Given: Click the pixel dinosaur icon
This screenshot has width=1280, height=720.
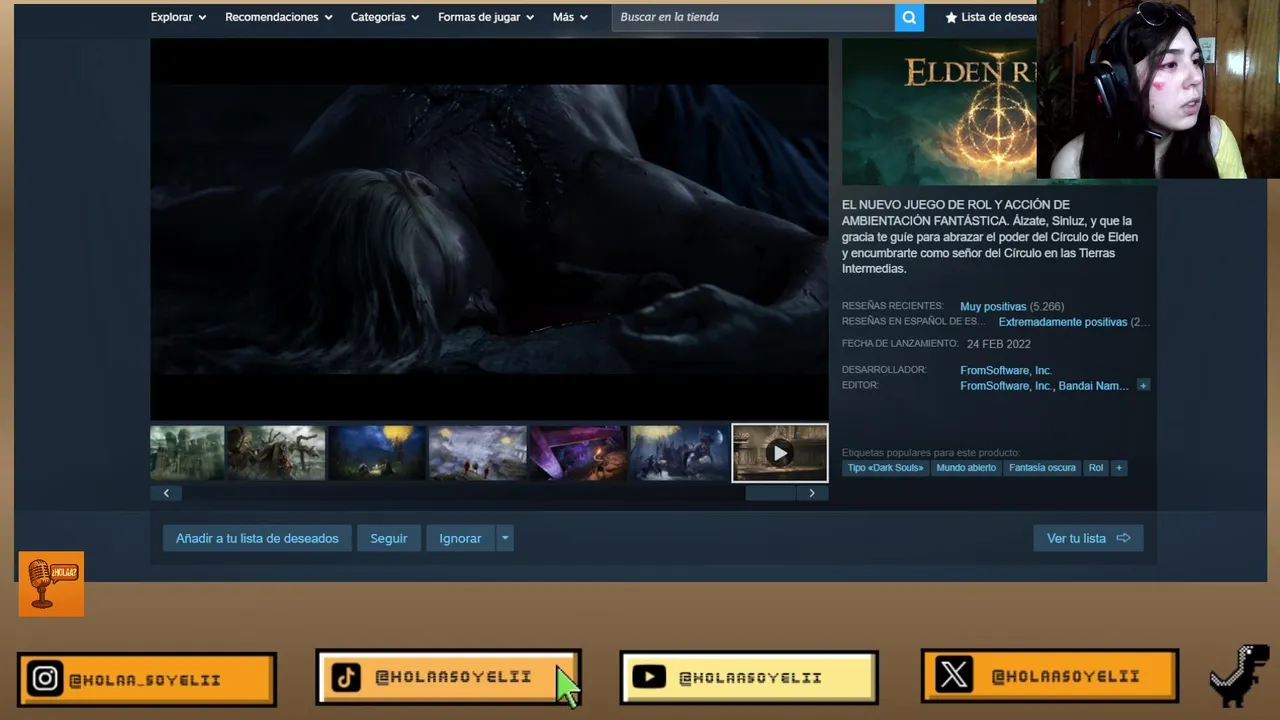Looking at the screenshot, I should pos(1240,675).
